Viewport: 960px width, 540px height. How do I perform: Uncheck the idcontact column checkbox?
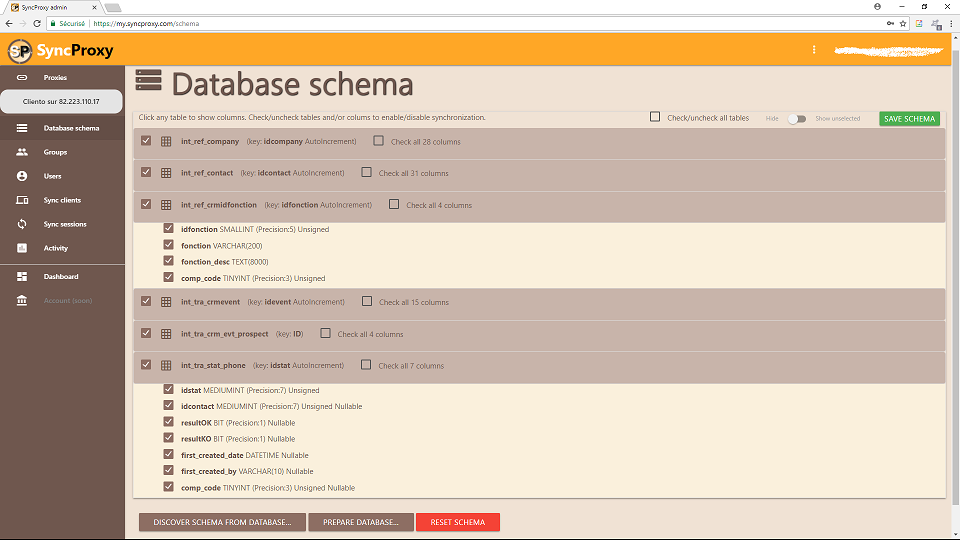[x=168, y=405]
